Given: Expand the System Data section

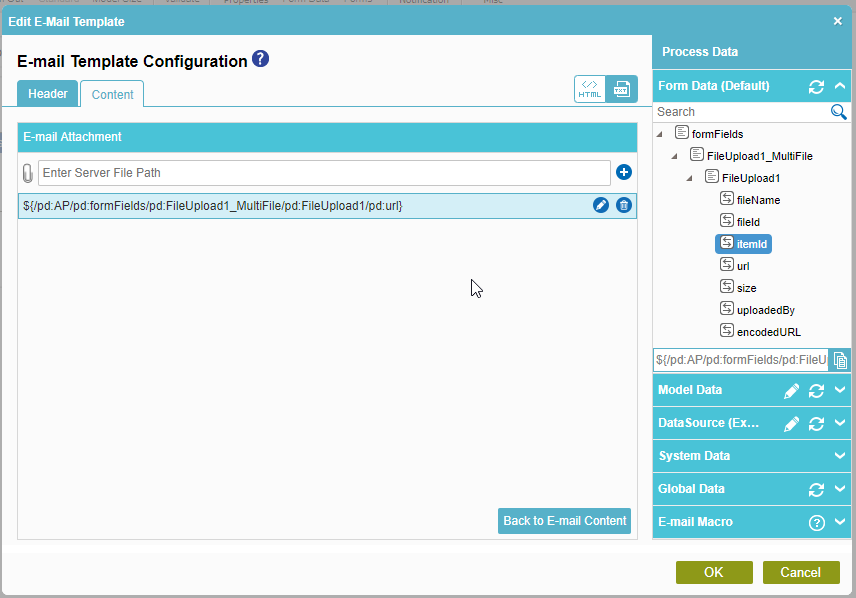Looking at the screenshot, I should pyautogui.click(x=840, y=456).
